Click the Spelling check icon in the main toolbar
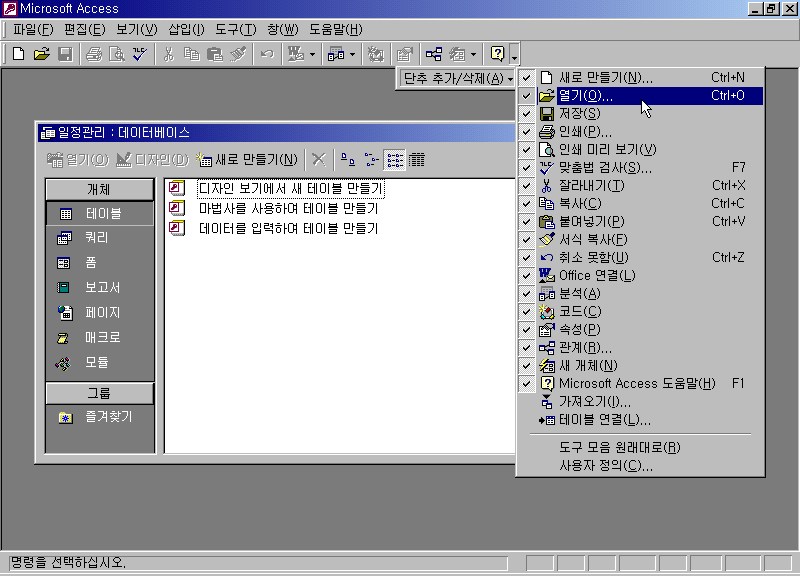The image size is (800, 576). pos(140,54)
